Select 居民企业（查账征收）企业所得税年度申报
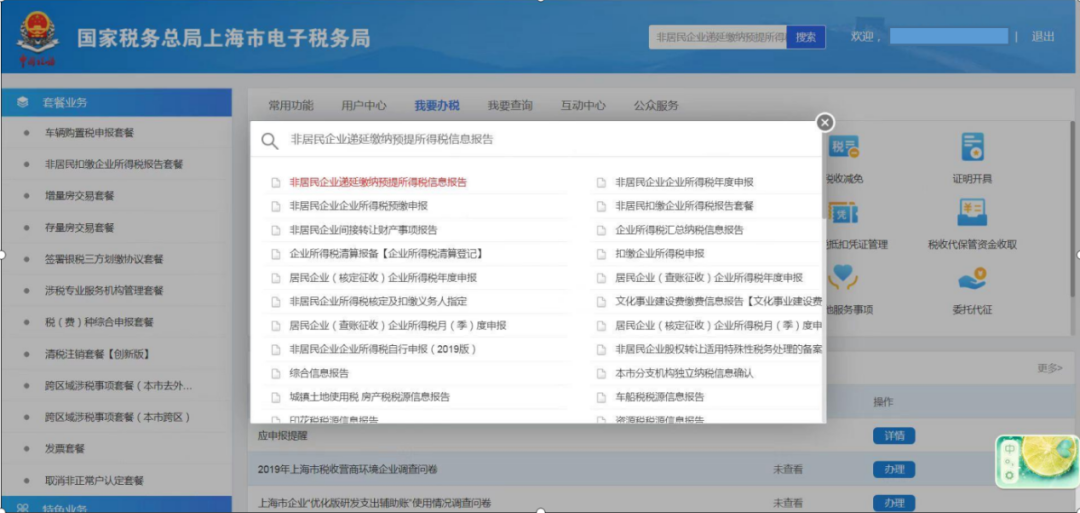Screen dimensions: 1080x513 (x=709, y=278)
